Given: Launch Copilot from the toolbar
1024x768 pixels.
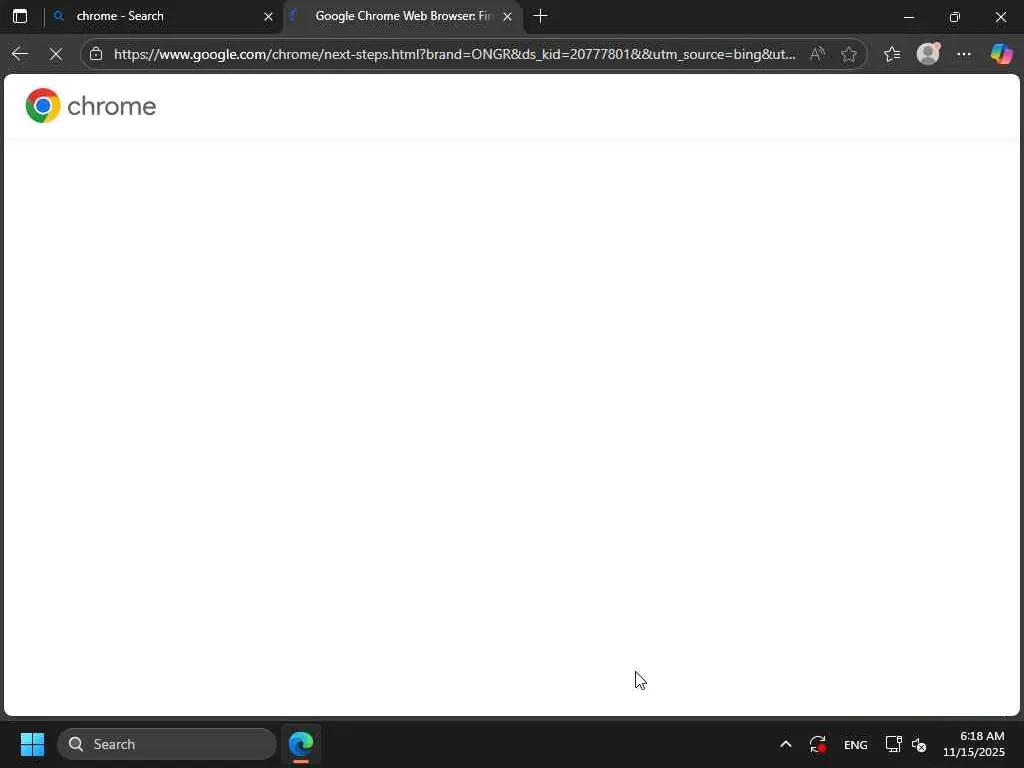Looking at the screenshot, I should [1001, 54].
